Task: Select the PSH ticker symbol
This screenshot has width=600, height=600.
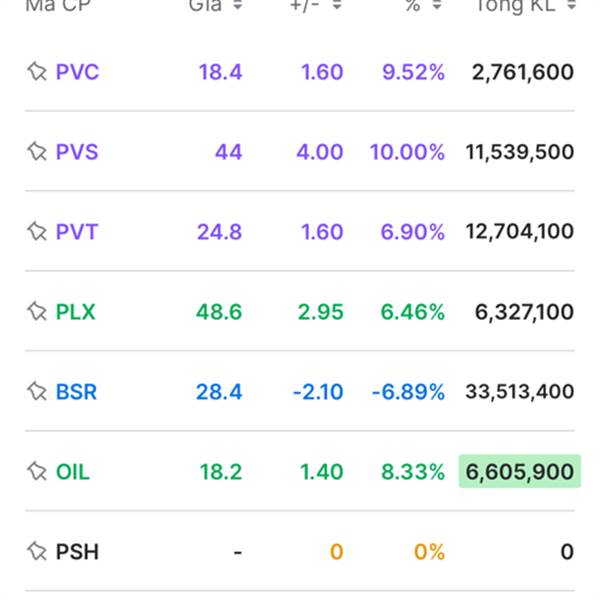Action: point(77,552)
